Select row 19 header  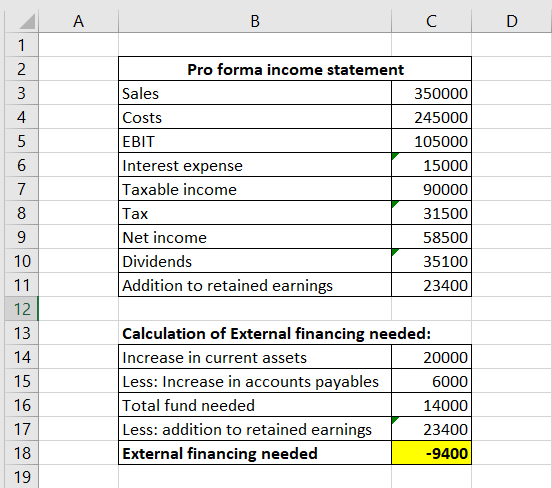tap(21, 476)
